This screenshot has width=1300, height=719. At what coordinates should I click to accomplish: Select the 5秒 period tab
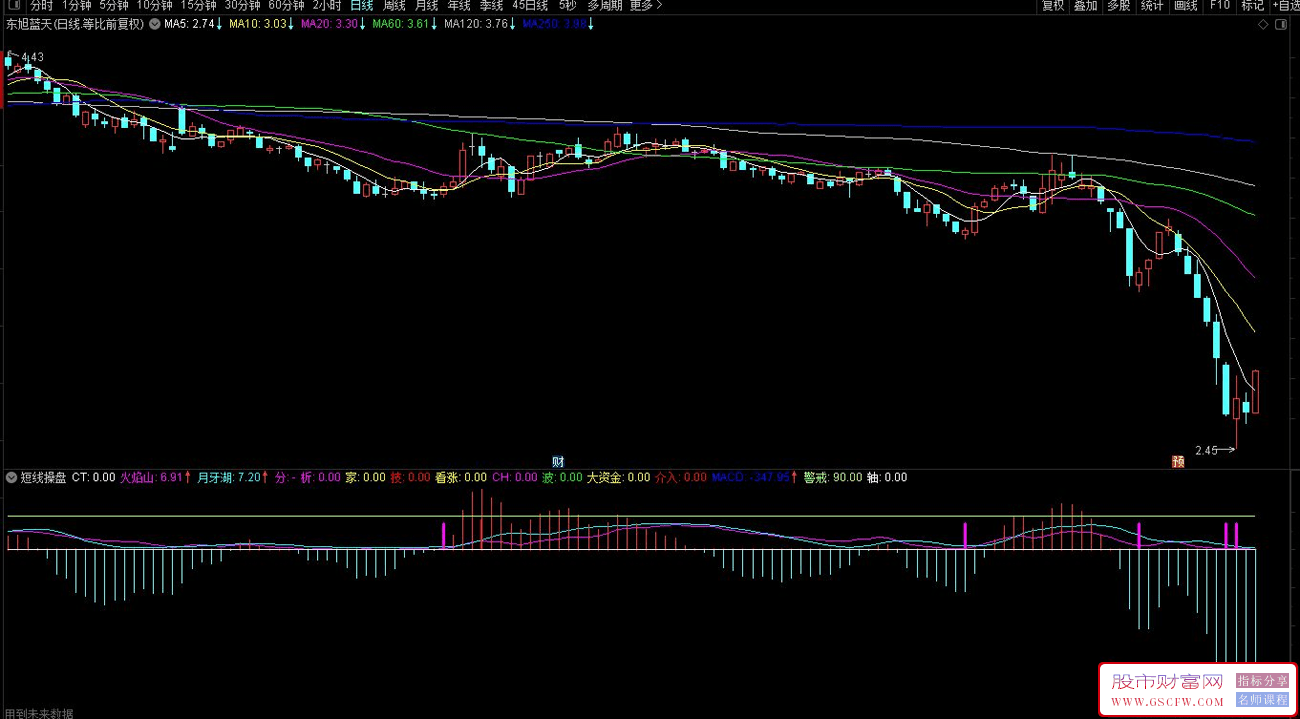pos(568,5)
